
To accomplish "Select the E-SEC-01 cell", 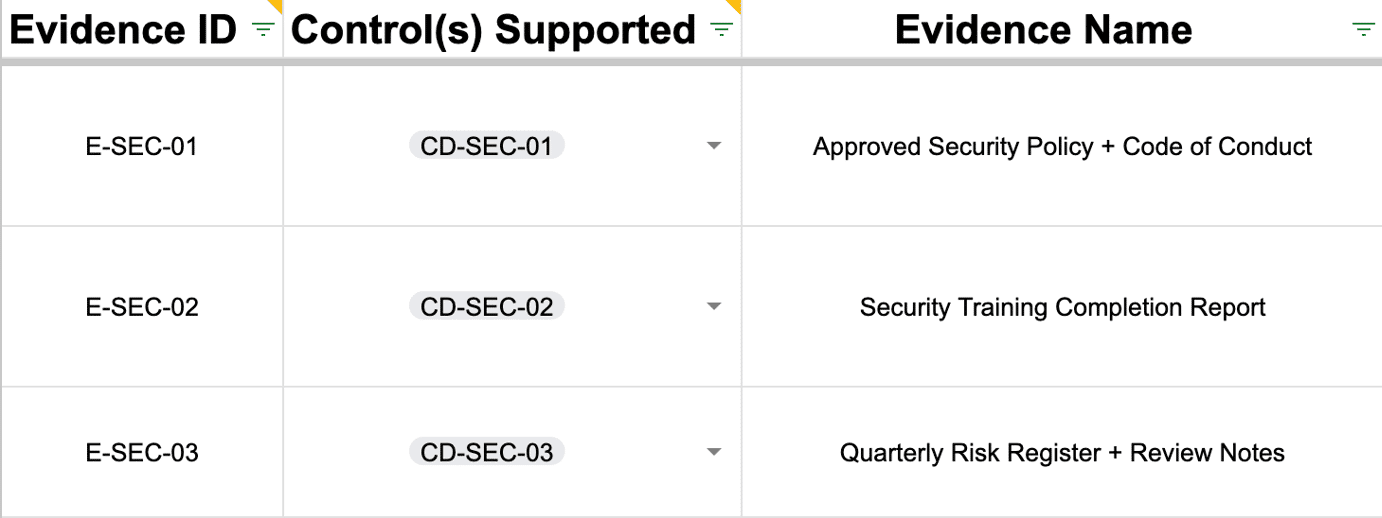I will (141, 146).
